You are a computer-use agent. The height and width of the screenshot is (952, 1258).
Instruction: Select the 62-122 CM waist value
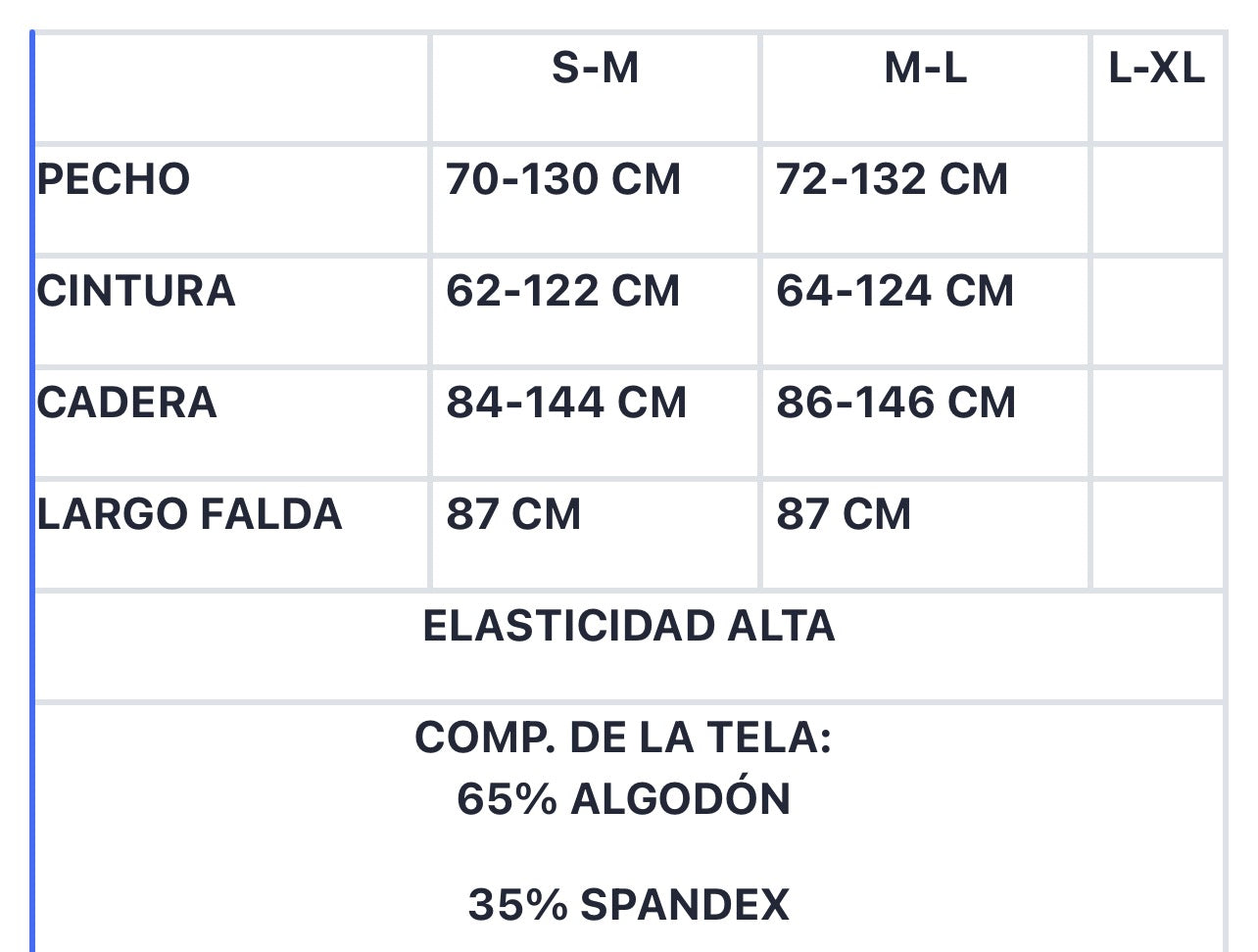562,292
